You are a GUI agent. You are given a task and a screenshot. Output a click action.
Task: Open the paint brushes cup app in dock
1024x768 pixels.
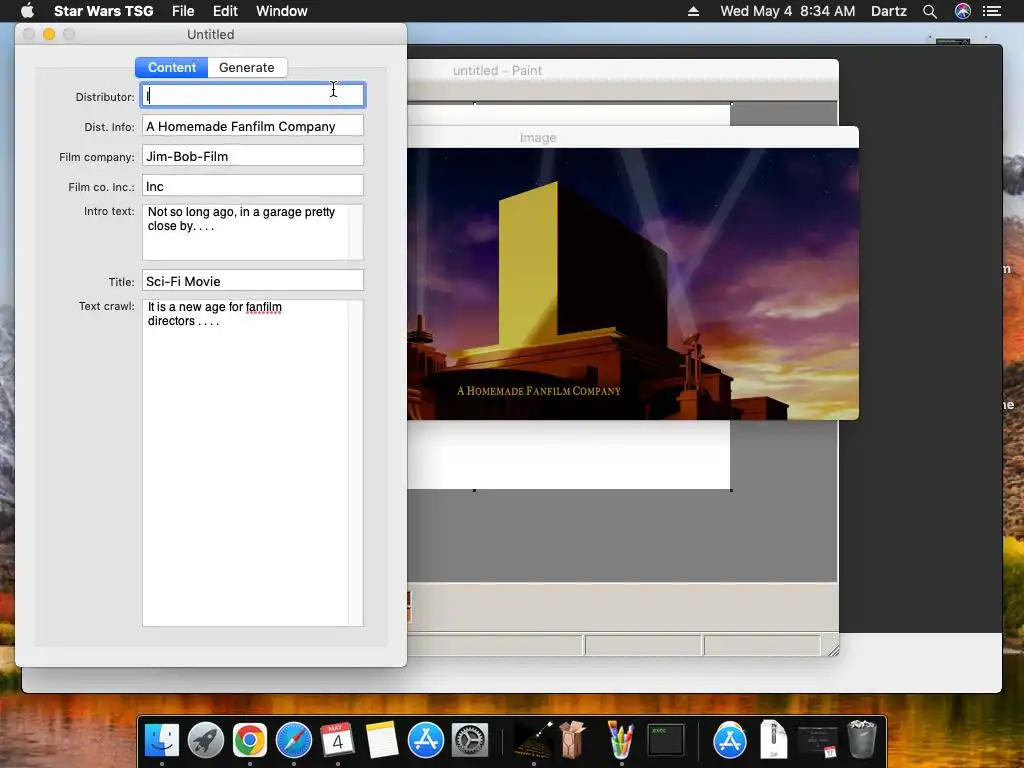coord(620,741)
